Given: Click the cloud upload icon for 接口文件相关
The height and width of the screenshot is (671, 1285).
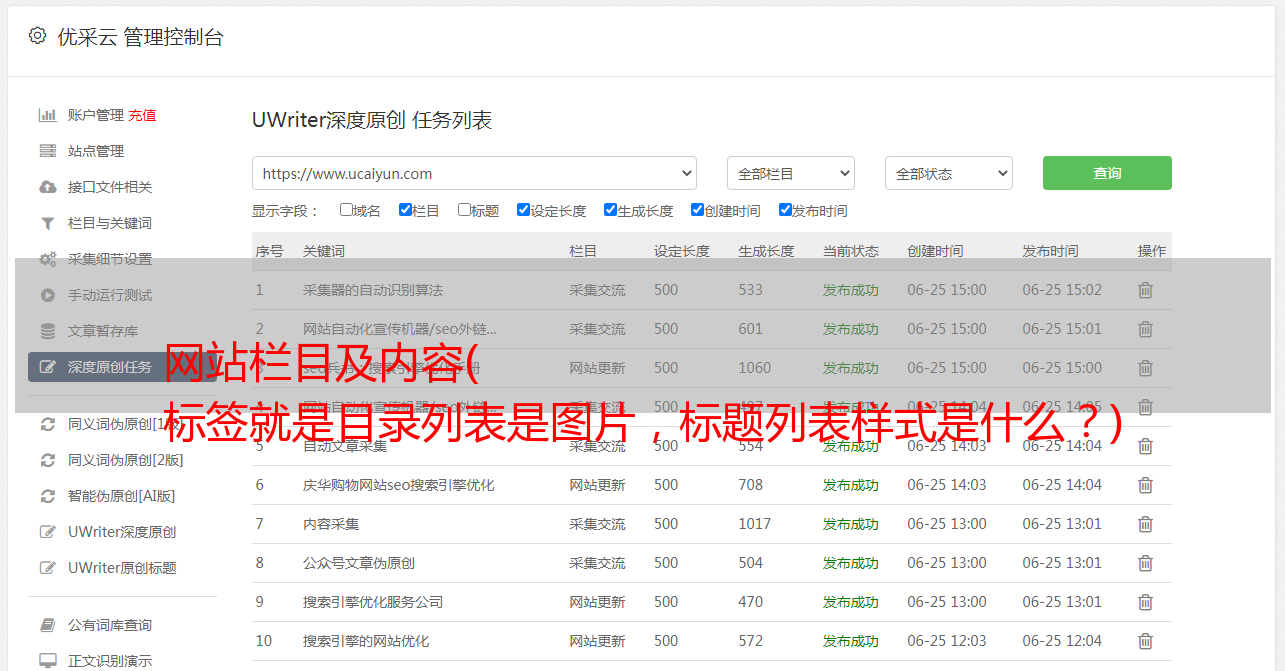Looking at the screenshot, I should 47,187.
